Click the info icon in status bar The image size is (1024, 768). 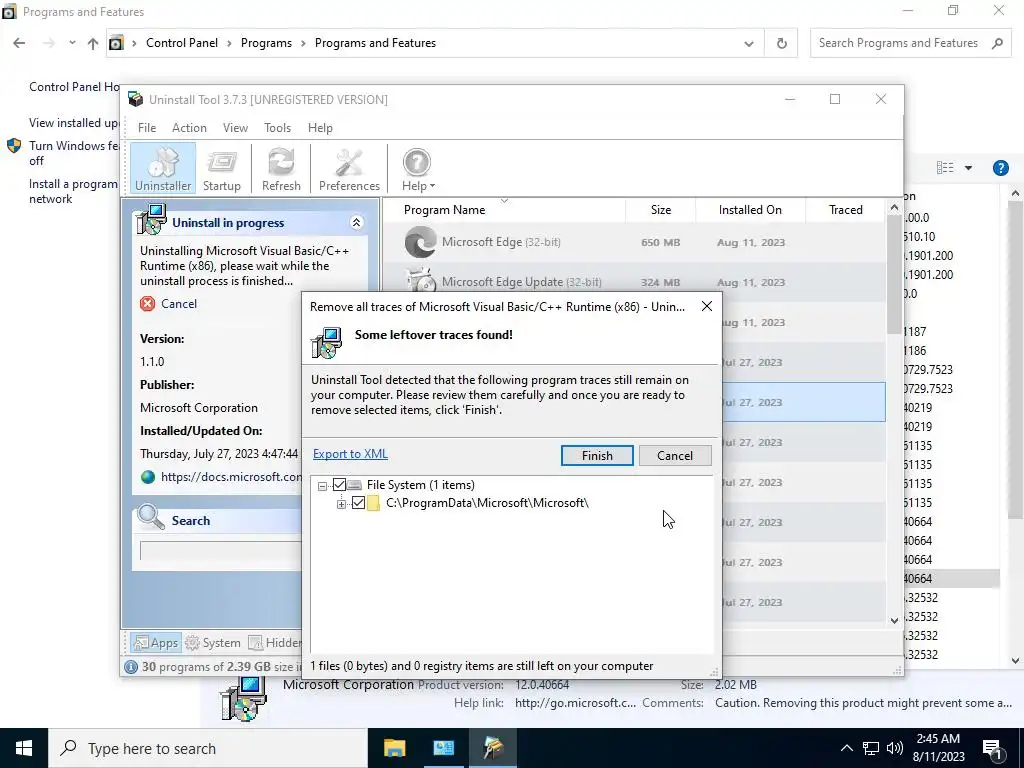click(131, 667)
